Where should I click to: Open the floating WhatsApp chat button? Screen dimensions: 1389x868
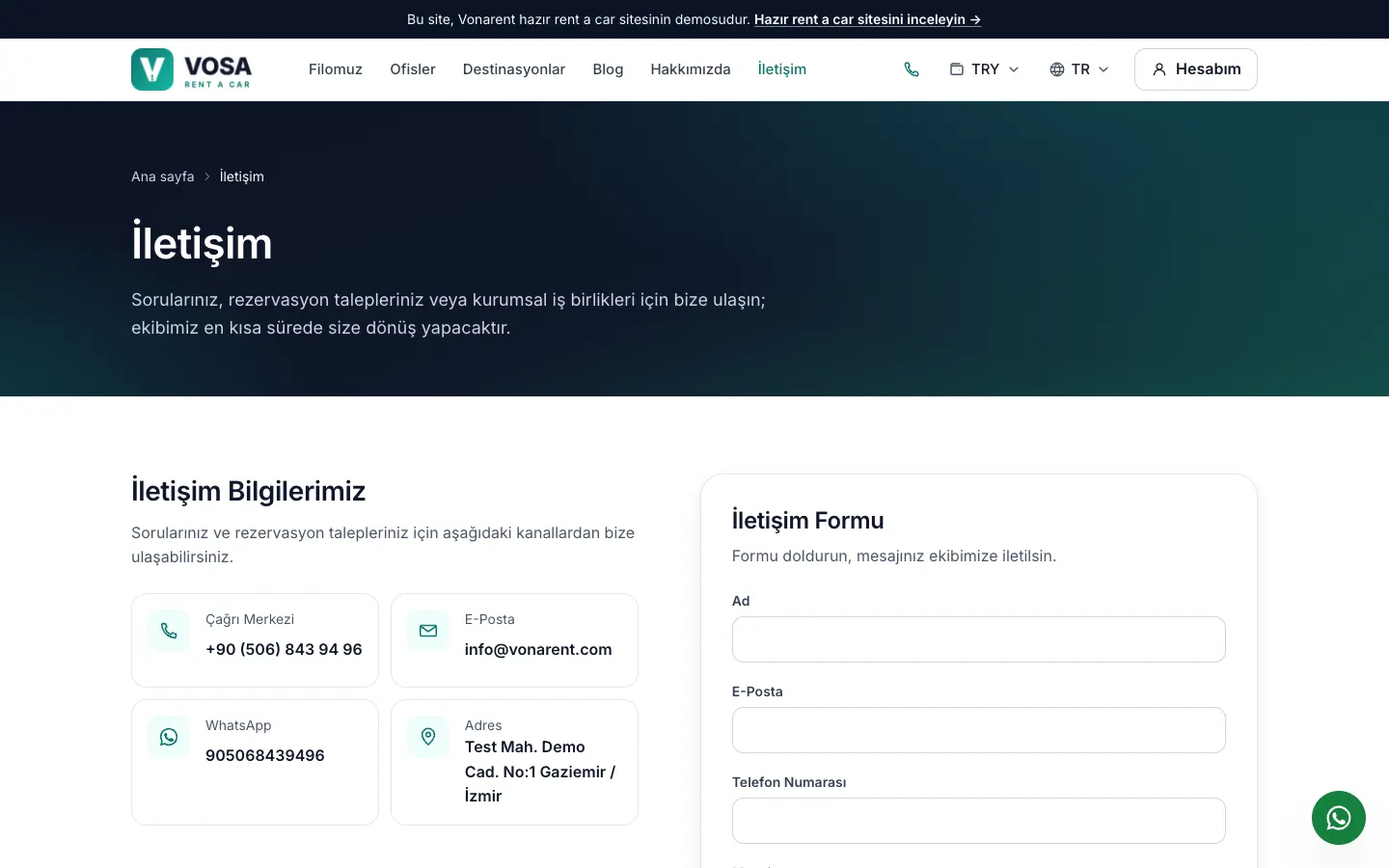point(1339,818)
